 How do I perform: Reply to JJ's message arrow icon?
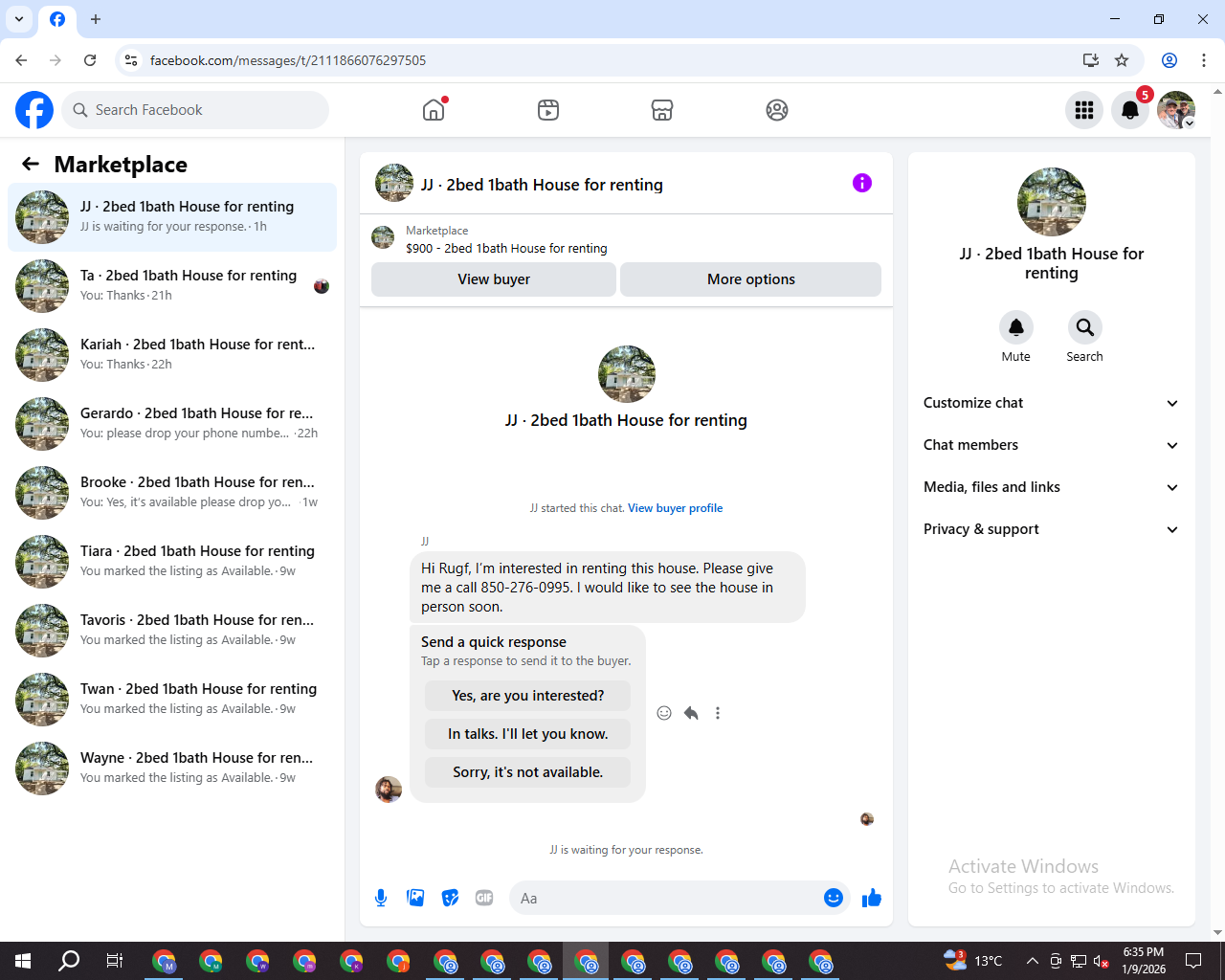691,713
